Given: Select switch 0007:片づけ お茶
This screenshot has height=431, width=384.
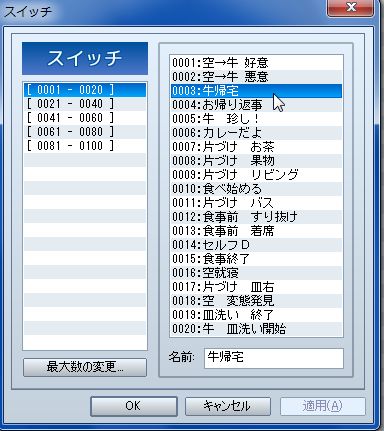Looking at the screenshot, I should click(x=256, y=147).
